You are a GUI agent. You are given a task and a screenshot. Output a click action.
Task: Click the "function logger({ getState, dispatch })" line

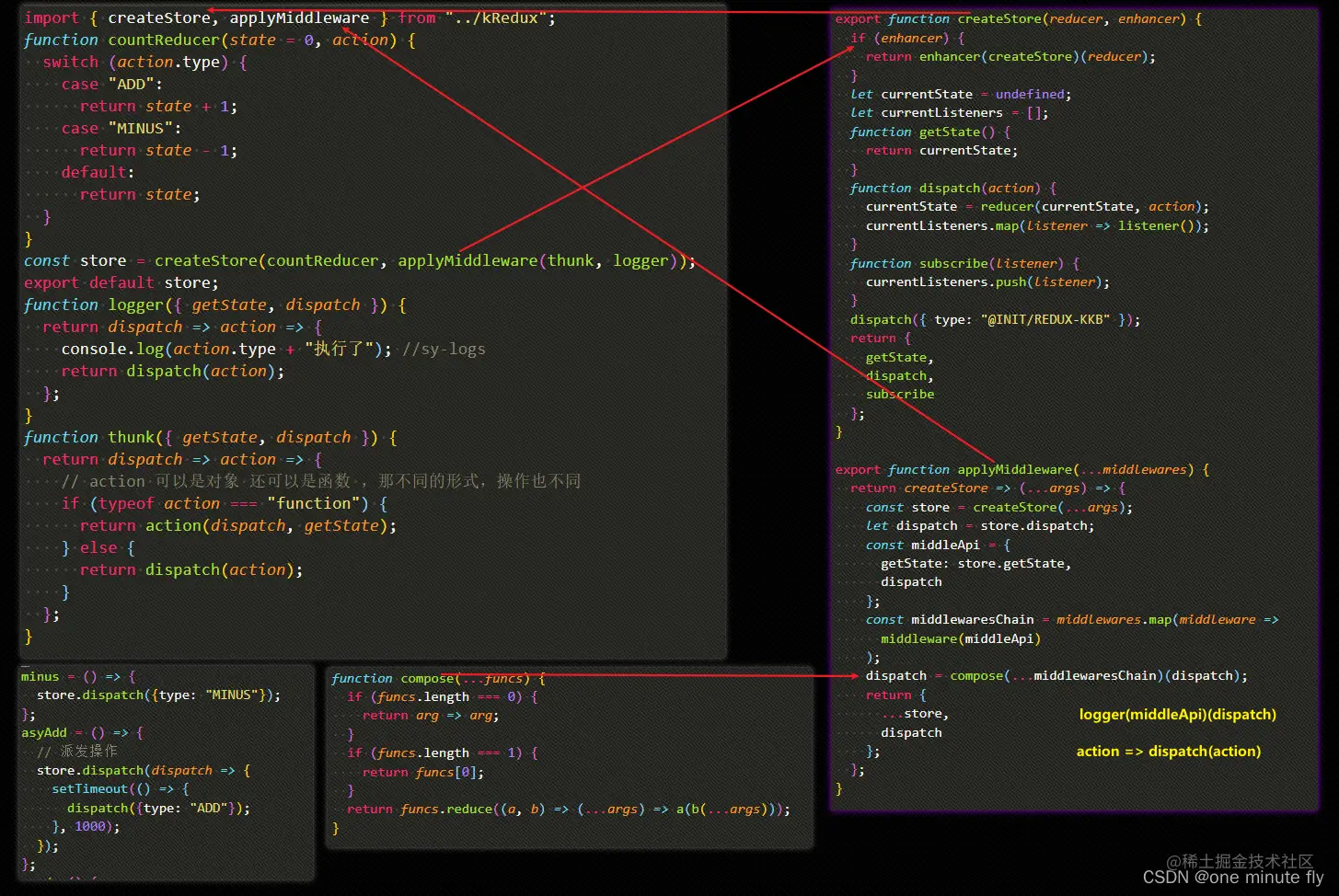tap(214, 304)
